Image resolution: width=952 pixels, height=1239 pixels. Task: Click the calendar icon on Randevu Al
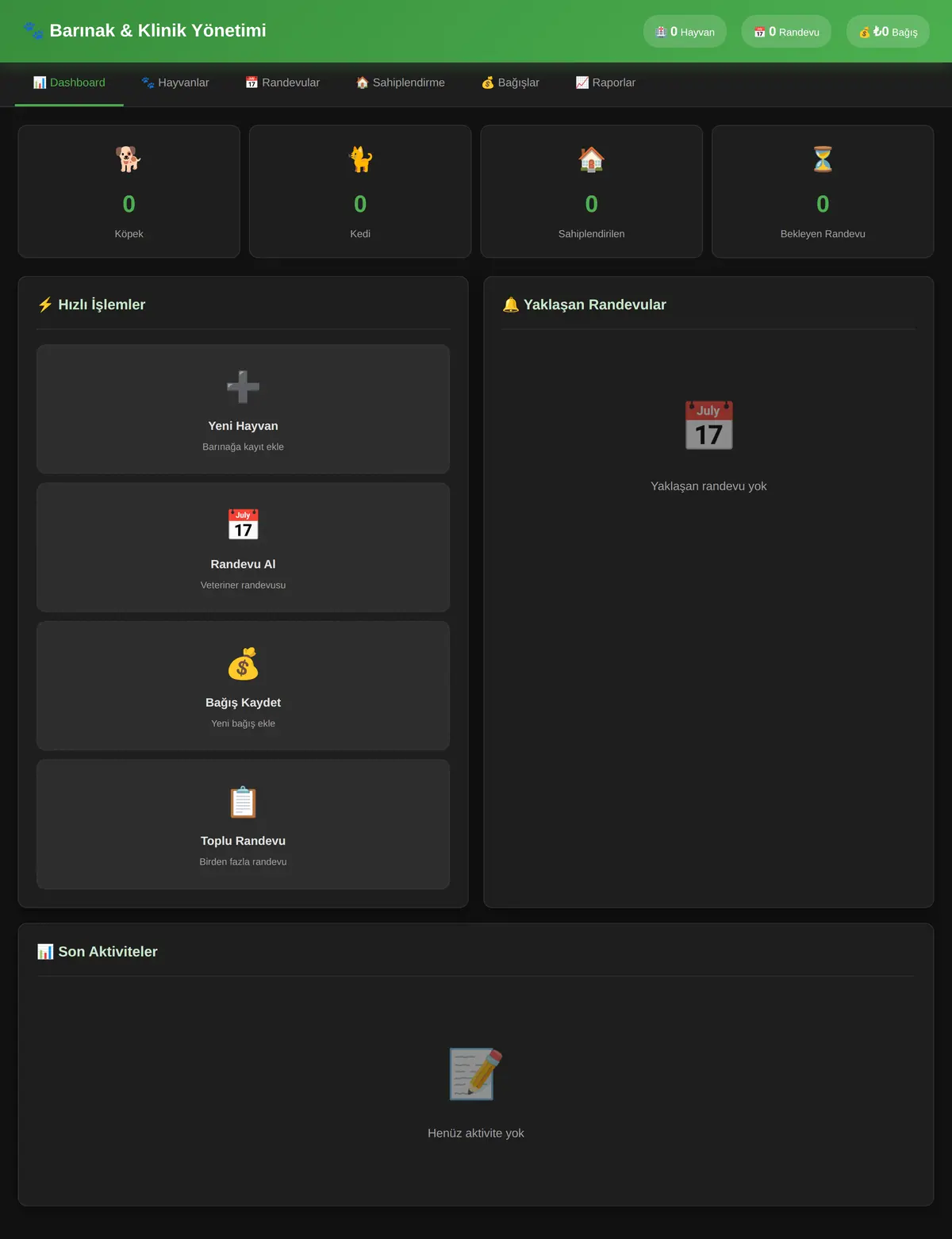(243, 525)
